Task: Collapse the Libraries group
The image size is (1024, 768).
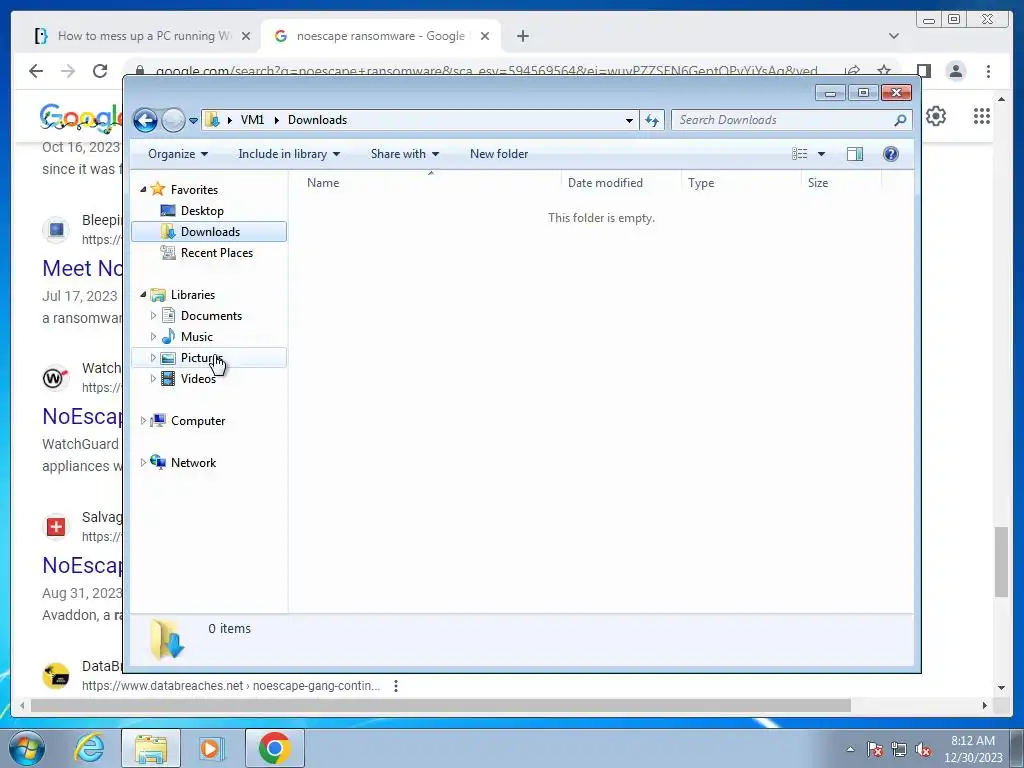Action: [144, 295]
